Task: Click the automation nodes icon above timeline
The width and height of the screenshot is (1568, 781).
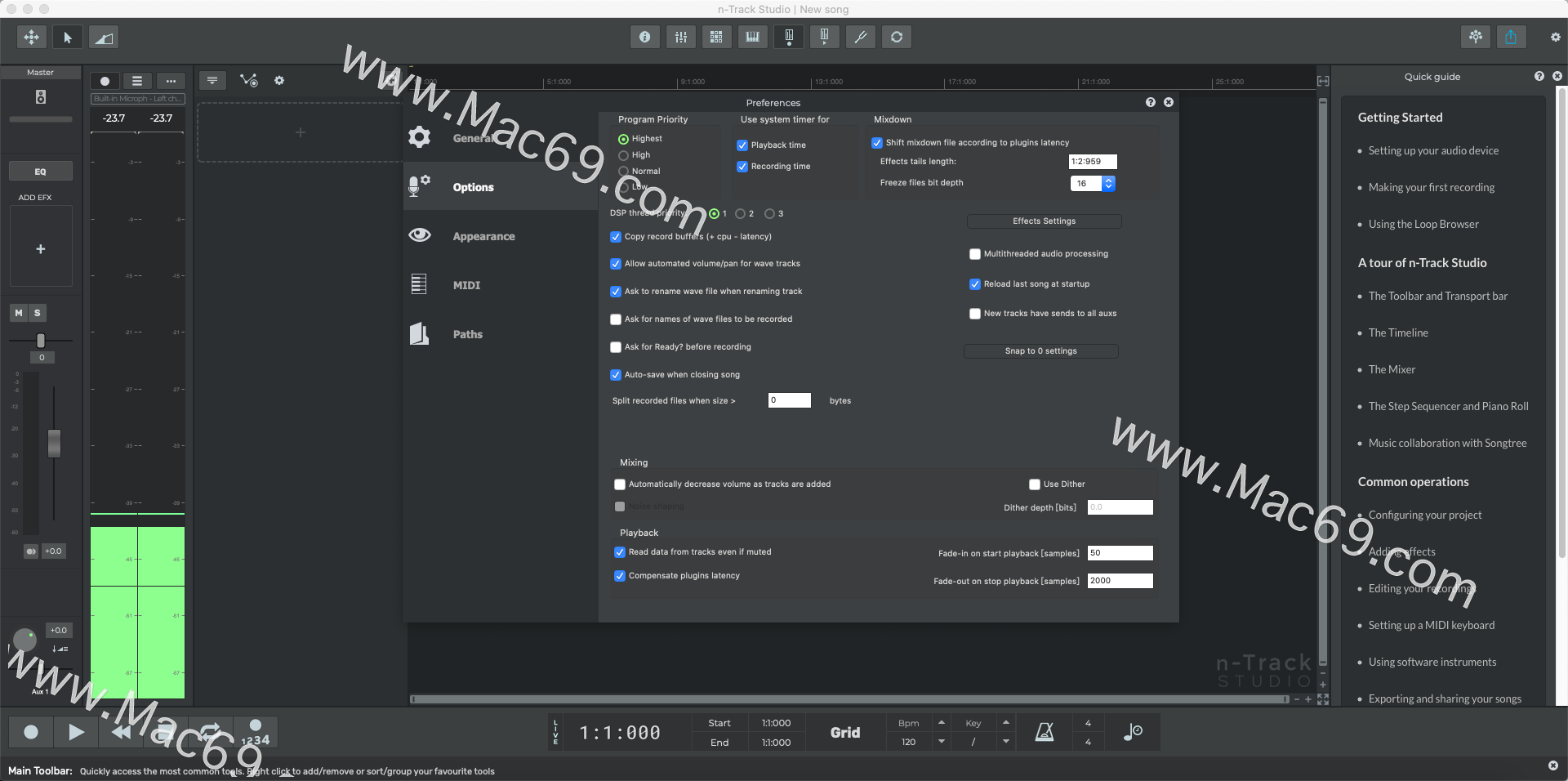Action: tap(249, 80)
